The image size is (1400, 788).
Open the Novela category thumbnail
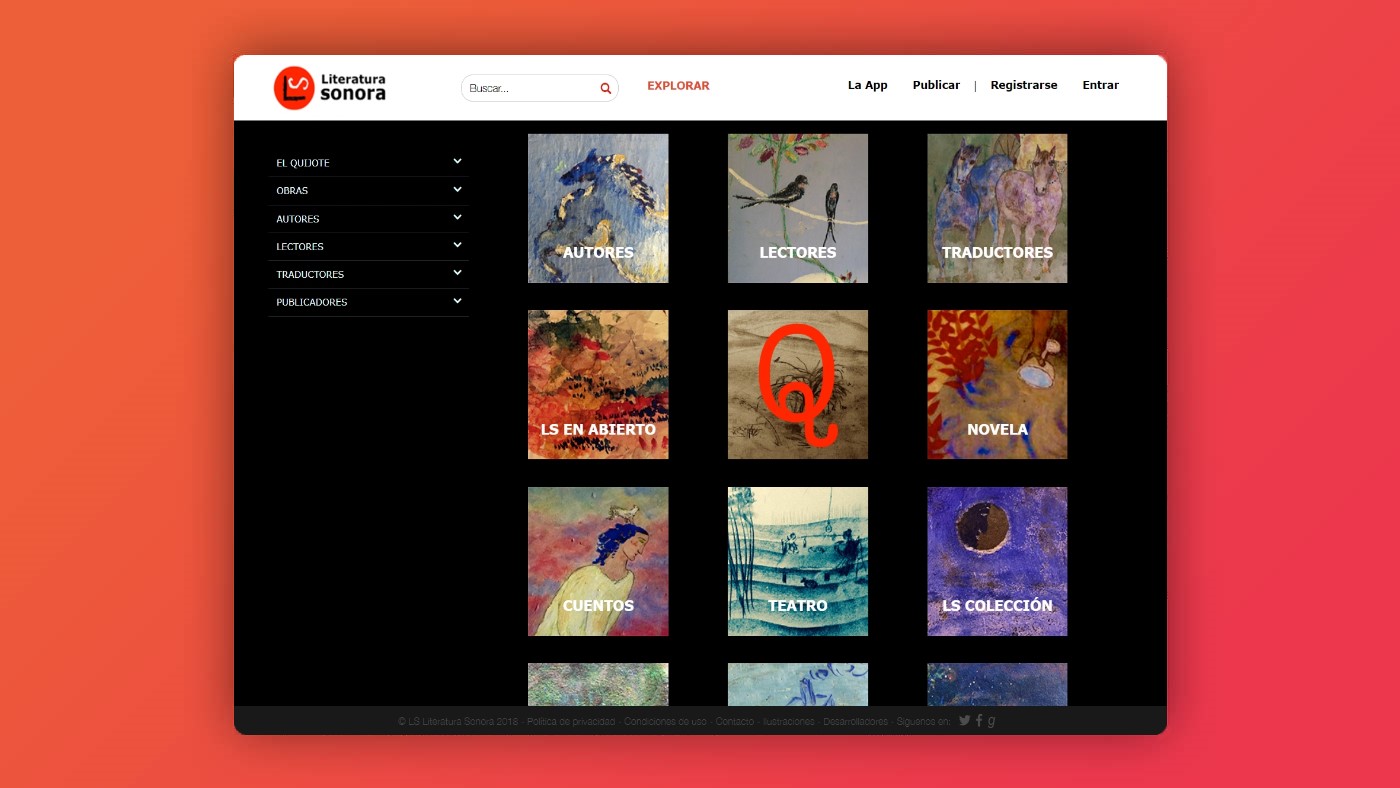point(997,385)
